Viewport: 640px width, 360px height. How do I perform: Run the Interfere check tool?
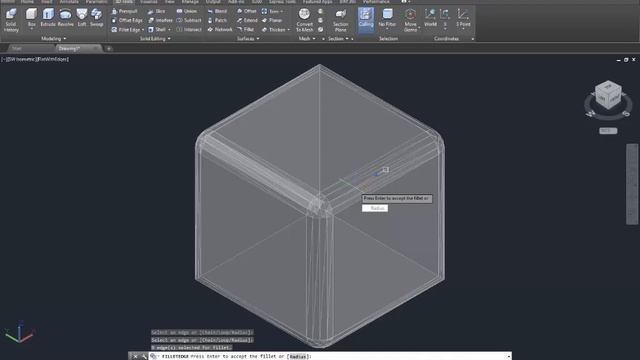(160, 20)
